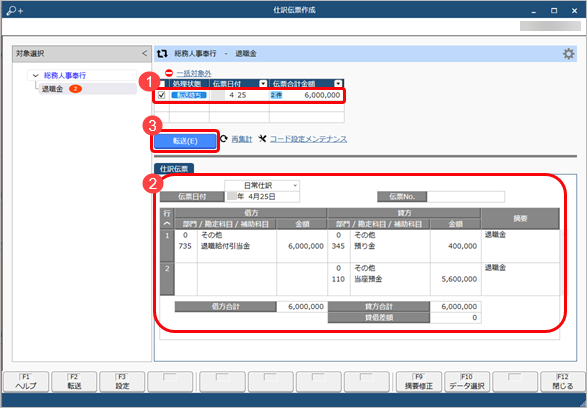The height and width of the screenshot is (408, 587).
Task: Click the F10 データ選択 function button
Action: pyautogui.click(x=467, y=381)
